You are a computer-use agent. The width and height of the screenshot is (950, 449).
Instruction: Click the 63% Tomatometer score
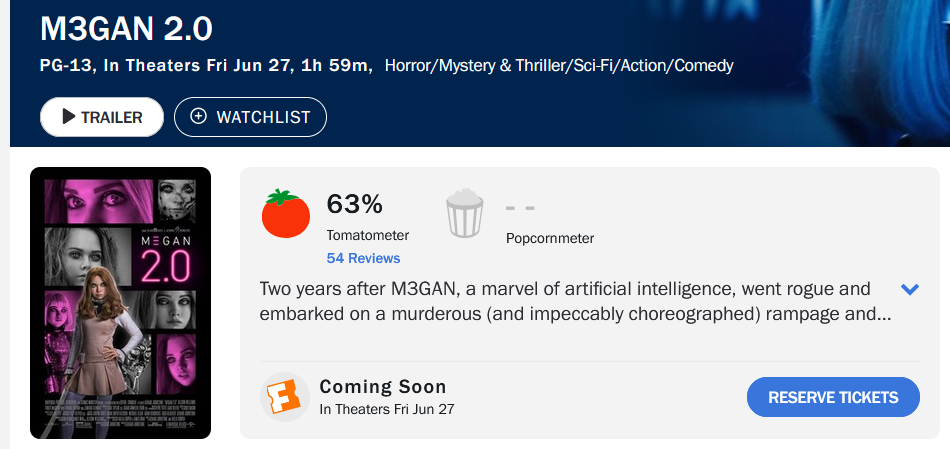[x=354, y=204]
